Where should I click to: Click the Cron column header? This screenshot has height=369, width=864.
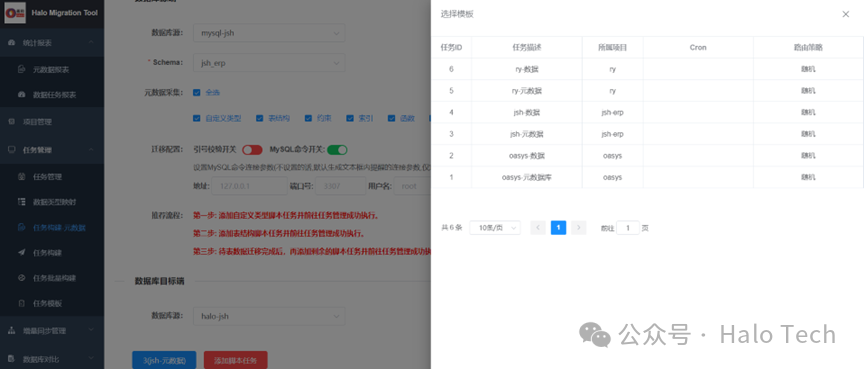tap(698, 48)
